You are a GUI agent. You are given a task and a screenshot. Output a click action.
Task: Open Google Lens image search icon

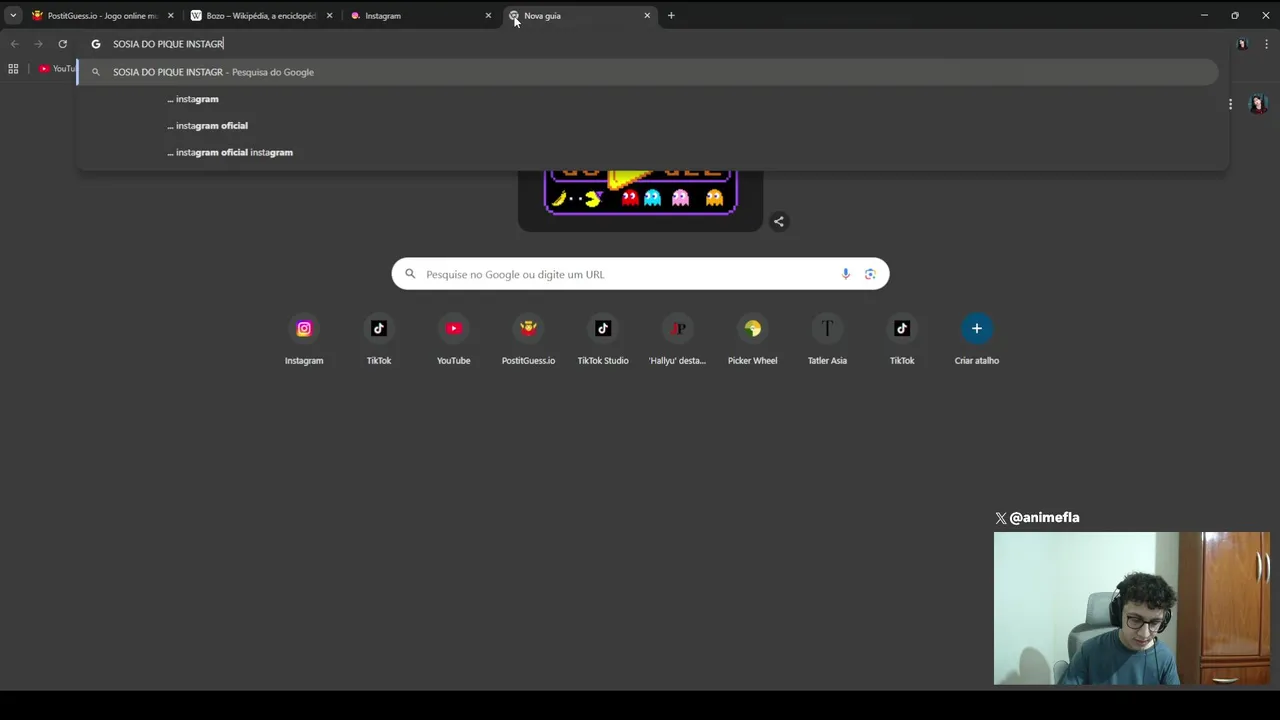870,274
